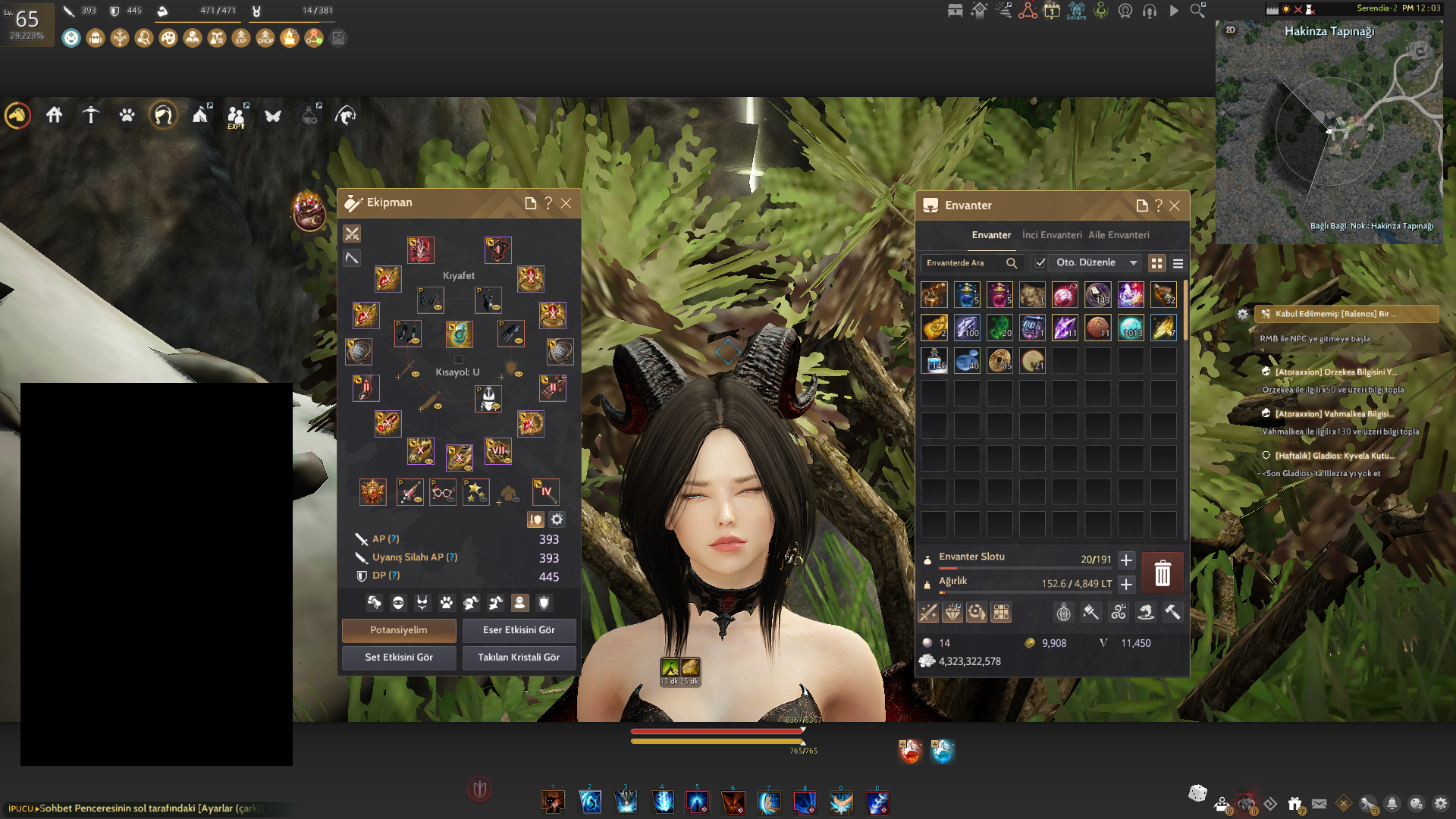Select the underwear display icon in Ekipman
This screenshot has height=819, width=1456.
tap(422, 603)
